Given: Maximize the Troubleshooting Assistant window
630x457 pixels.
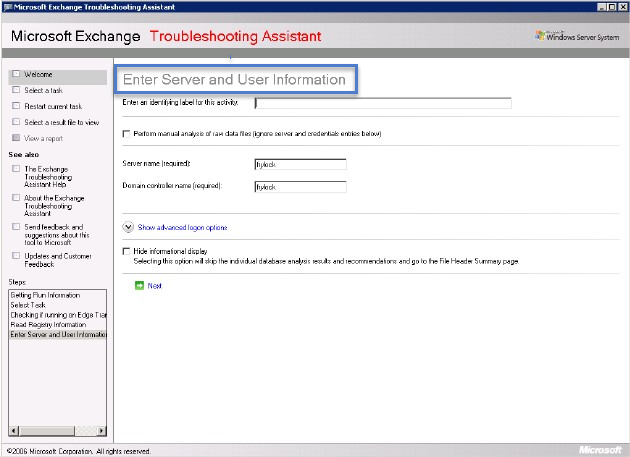Looking at the screenshot, I should [611, 7].
